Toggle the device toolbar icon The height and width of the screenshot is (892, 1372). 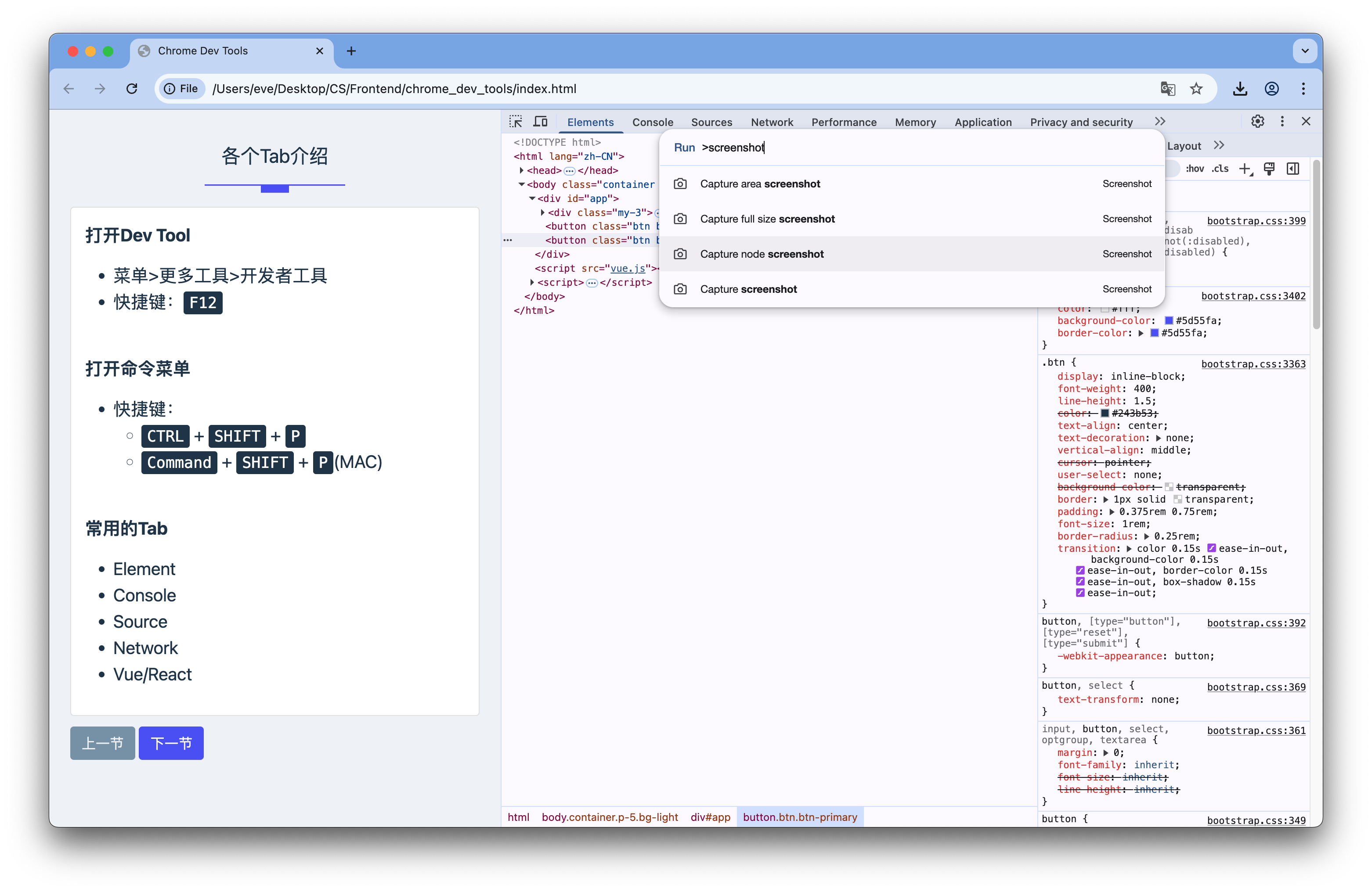(540, 122)
